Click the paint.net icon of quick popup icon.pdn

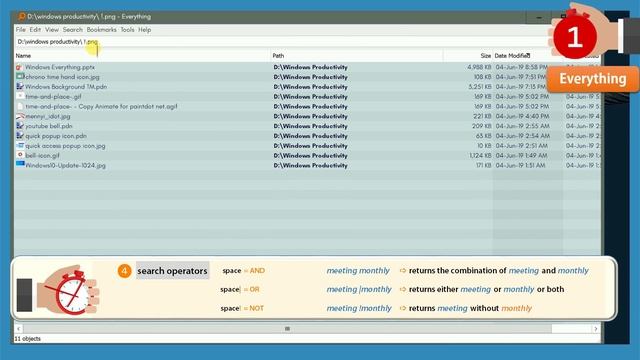pyautogui.click(x=20, y=136)
